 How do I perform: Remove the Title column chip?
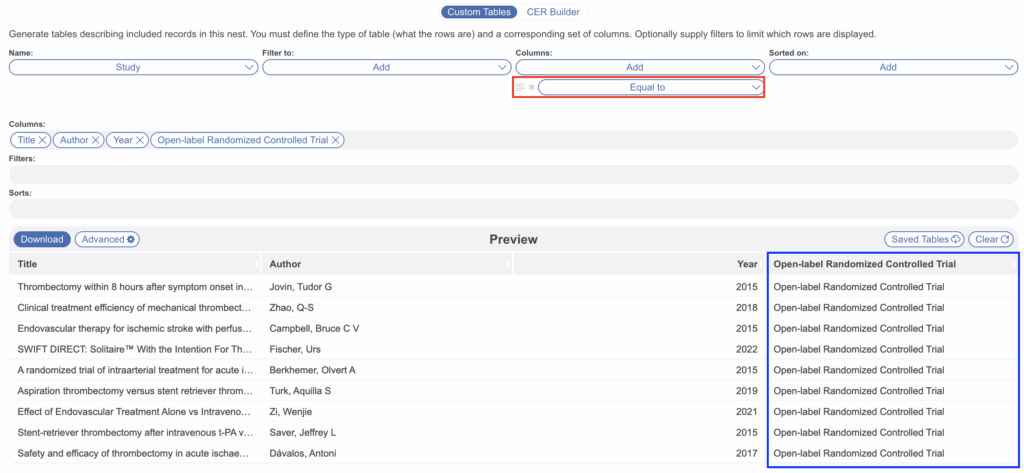click(43, 141)
